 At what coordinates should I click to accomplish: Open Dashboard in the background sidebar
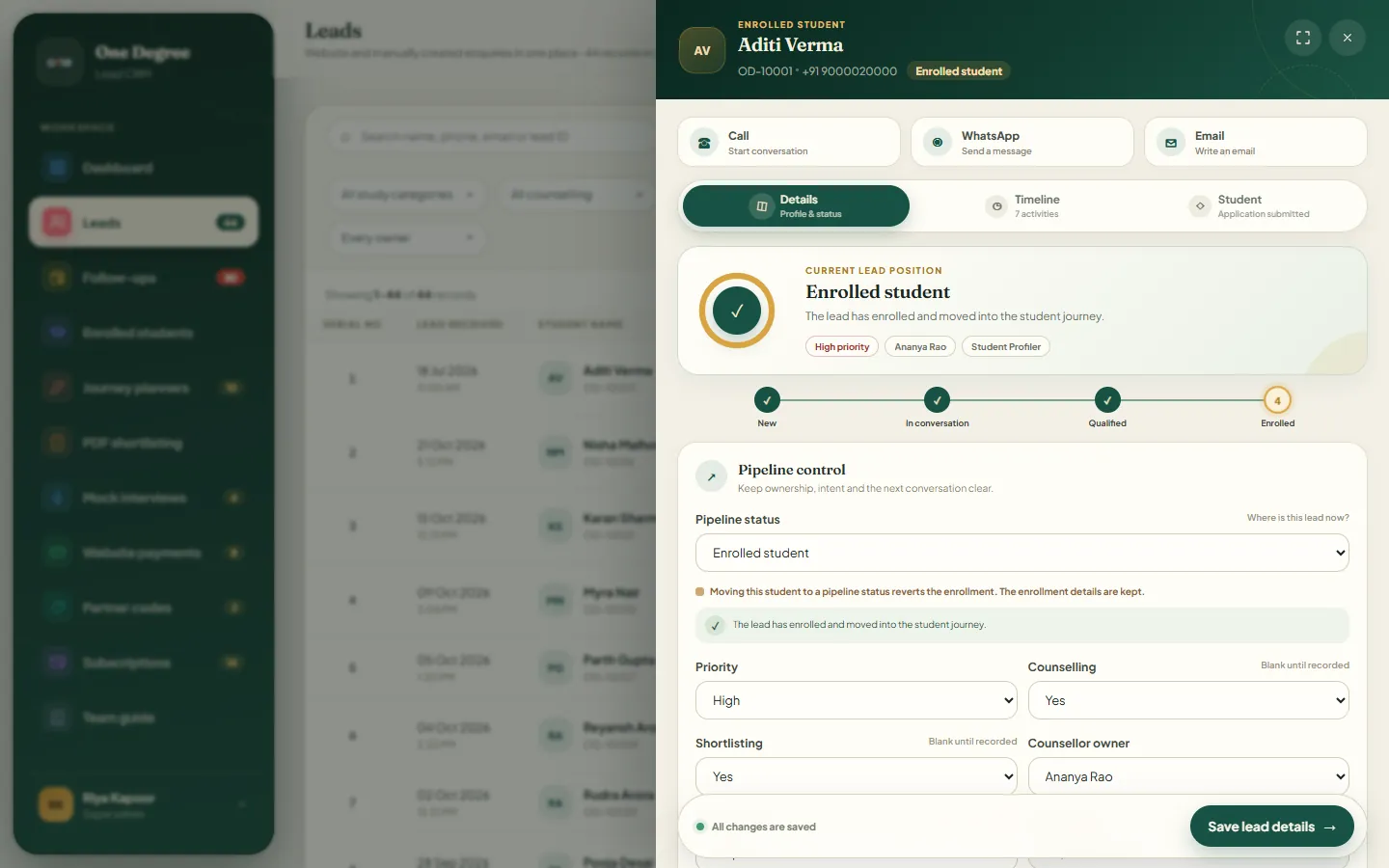tap(144, 168)
